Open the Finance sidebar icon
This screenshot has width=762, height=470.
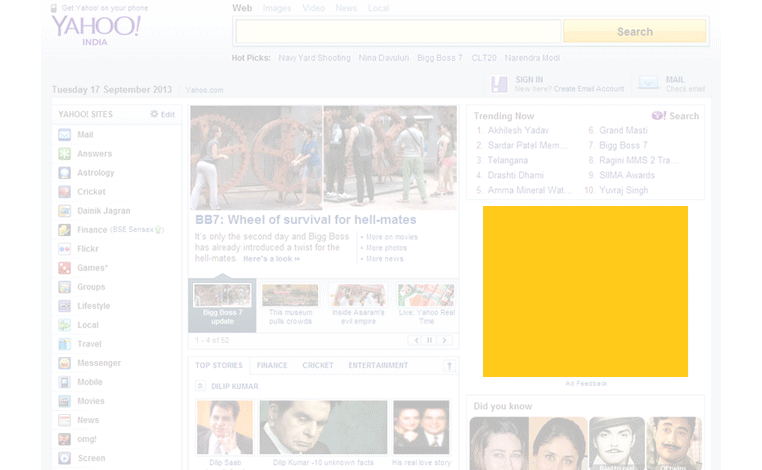[x=65, y=229]
